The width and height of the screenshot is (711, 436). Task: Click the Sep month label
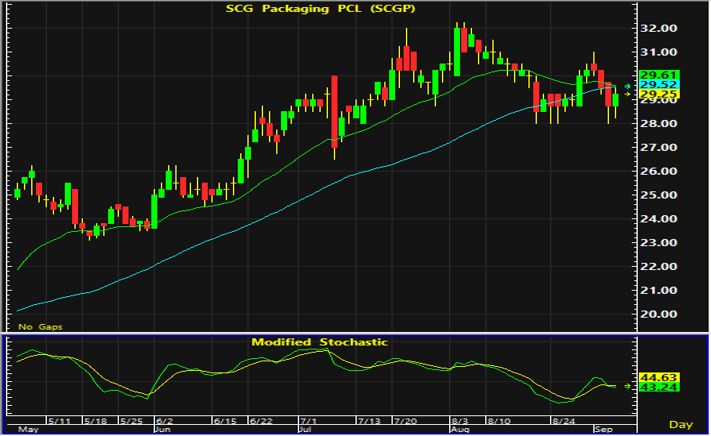(604, 429)
